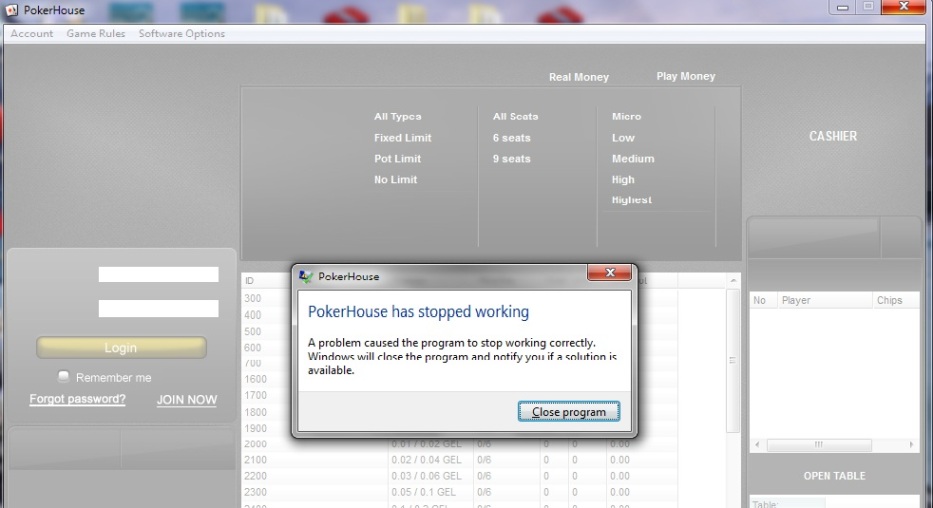The image size is (933, 508).
Task: Click the player list horizontal scrollbar thumb
Action: [x=819, y=444]
